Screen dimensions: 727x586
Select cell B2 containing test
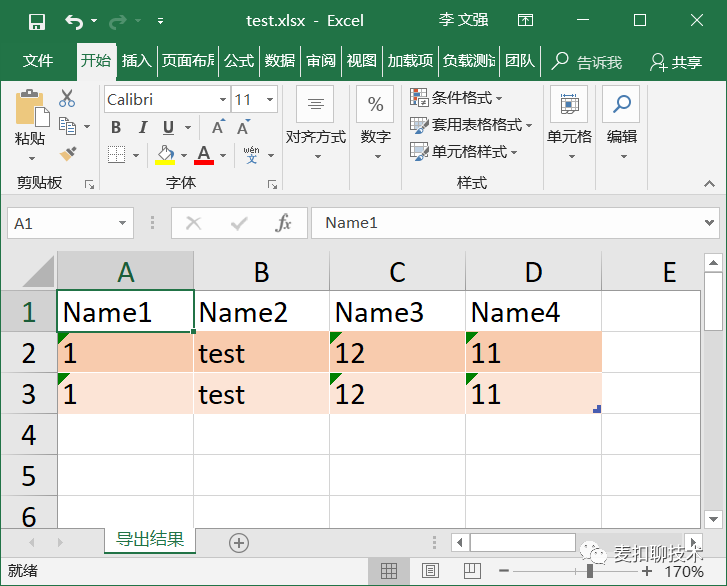261,352
